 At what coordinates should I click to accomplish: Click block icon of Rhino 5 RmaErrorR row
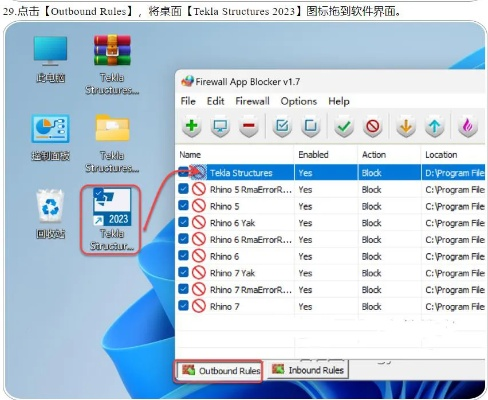click(x=199, y=189)
